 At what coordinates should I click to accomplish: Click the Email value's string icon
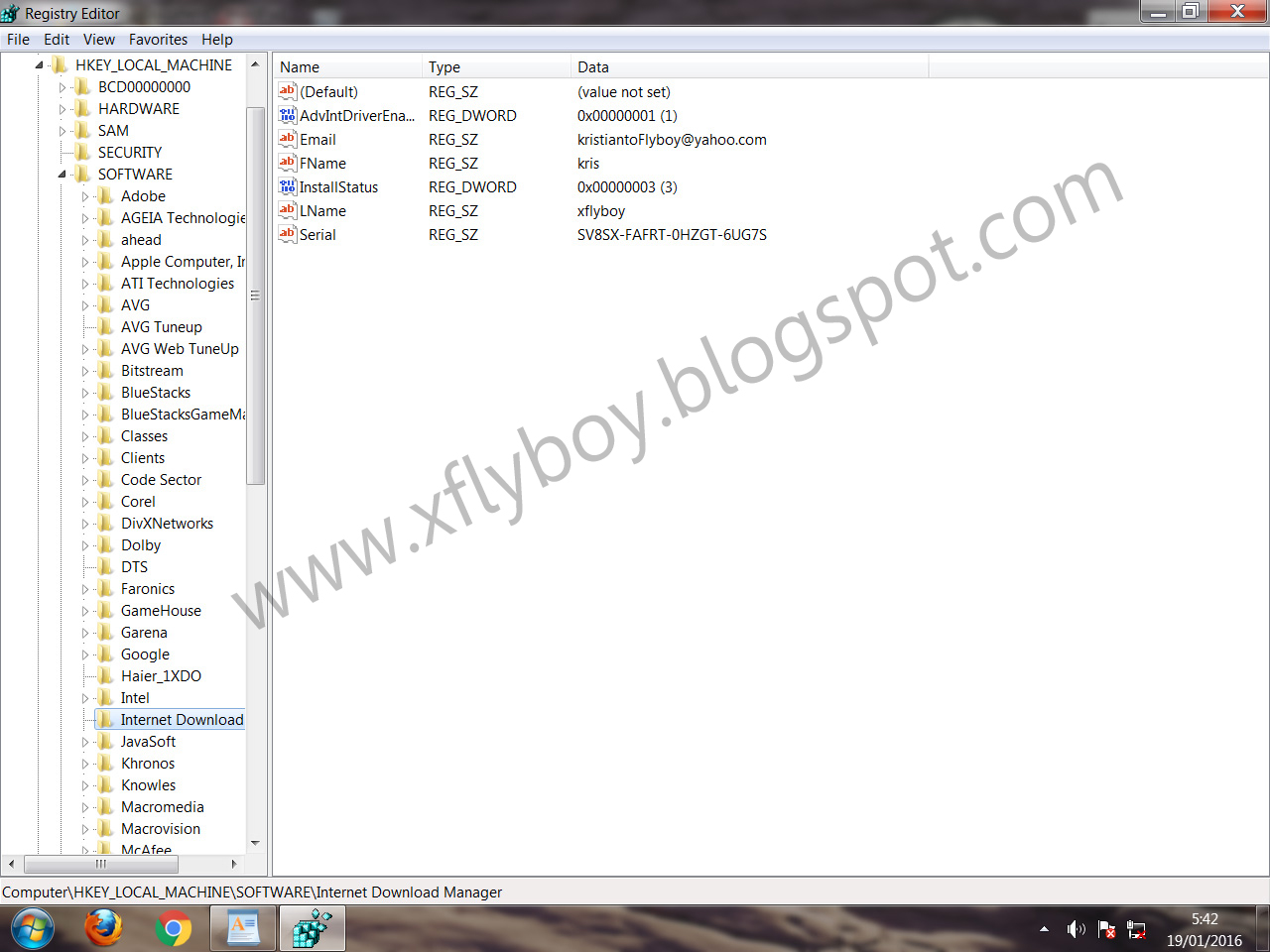pos(287,139)
